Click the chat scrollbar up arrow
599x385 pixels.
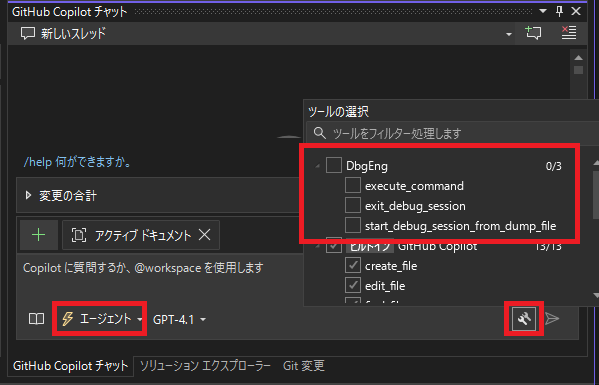point(578,58)
